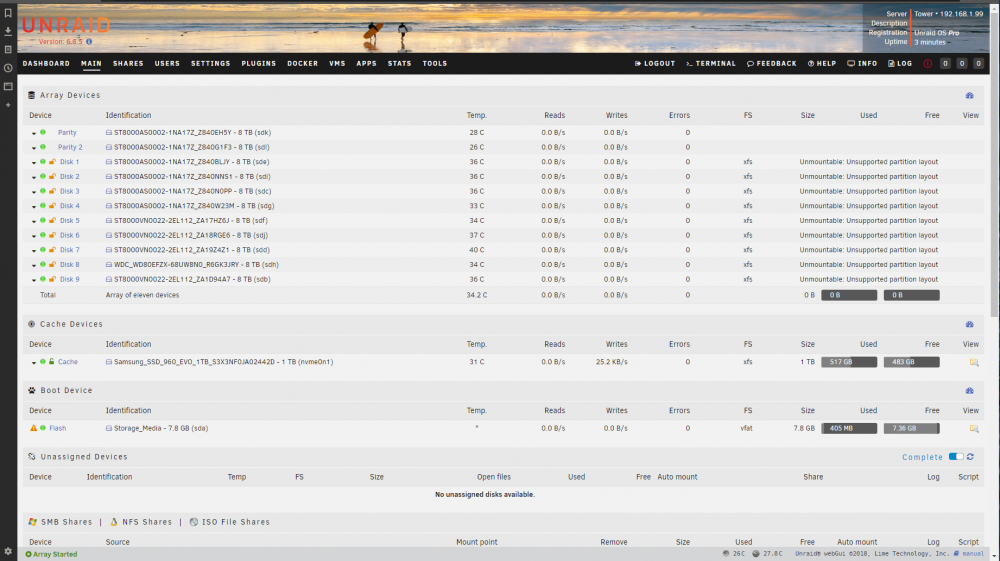Click disk icon beside Samsung SSD identification
Viewport: 1000px width, 561px height.
108,362
